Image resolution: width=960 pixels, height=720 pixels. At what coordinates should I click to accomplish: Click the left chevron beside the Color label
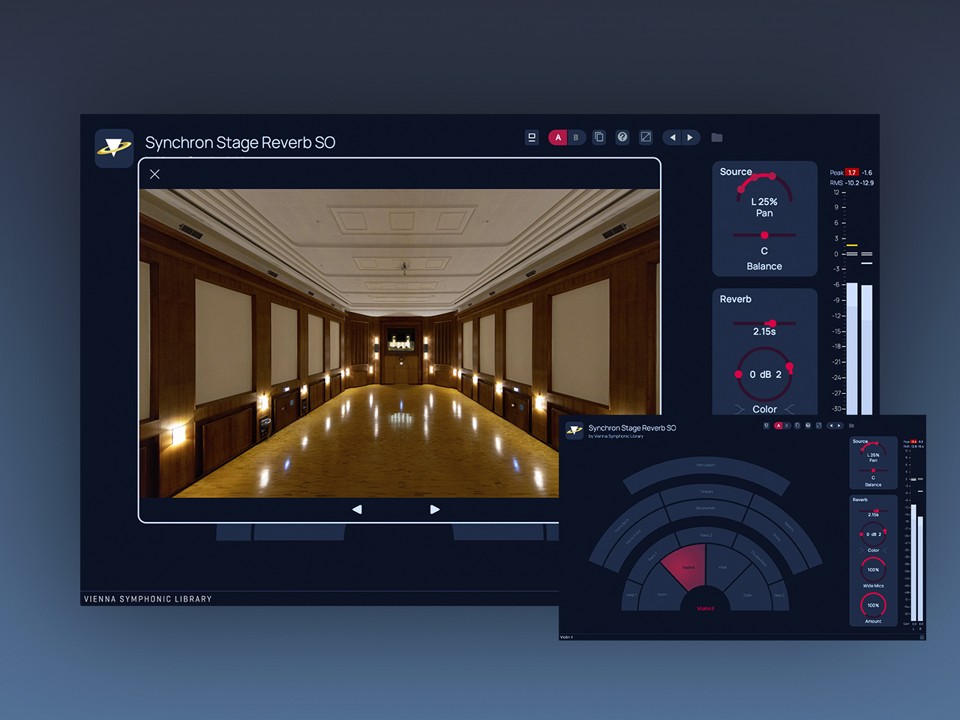click(x=740, y=408)
